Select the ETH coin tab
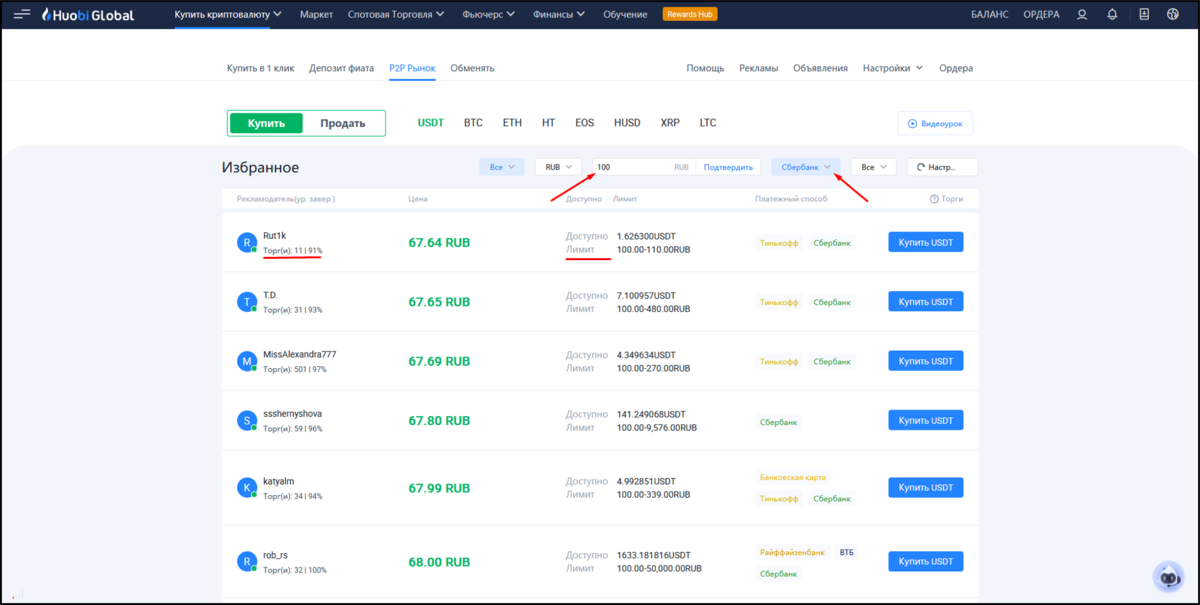 512,123
